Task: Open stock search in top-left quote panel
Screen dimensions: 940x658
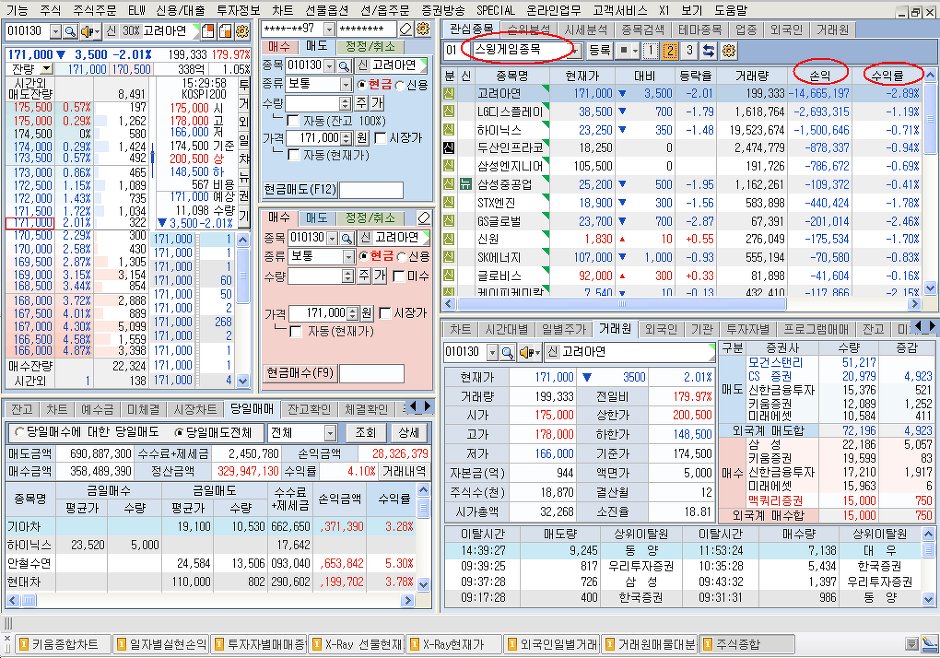Action: click(x=70, y=31)
